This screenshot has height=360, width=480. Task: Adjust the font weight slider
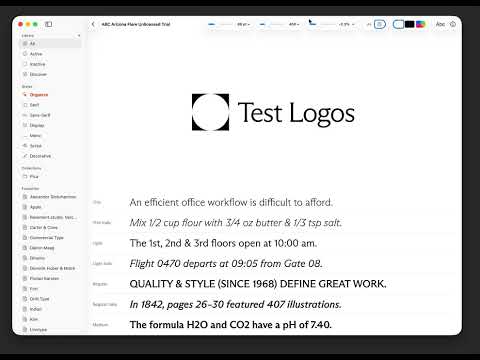point(272,24)
